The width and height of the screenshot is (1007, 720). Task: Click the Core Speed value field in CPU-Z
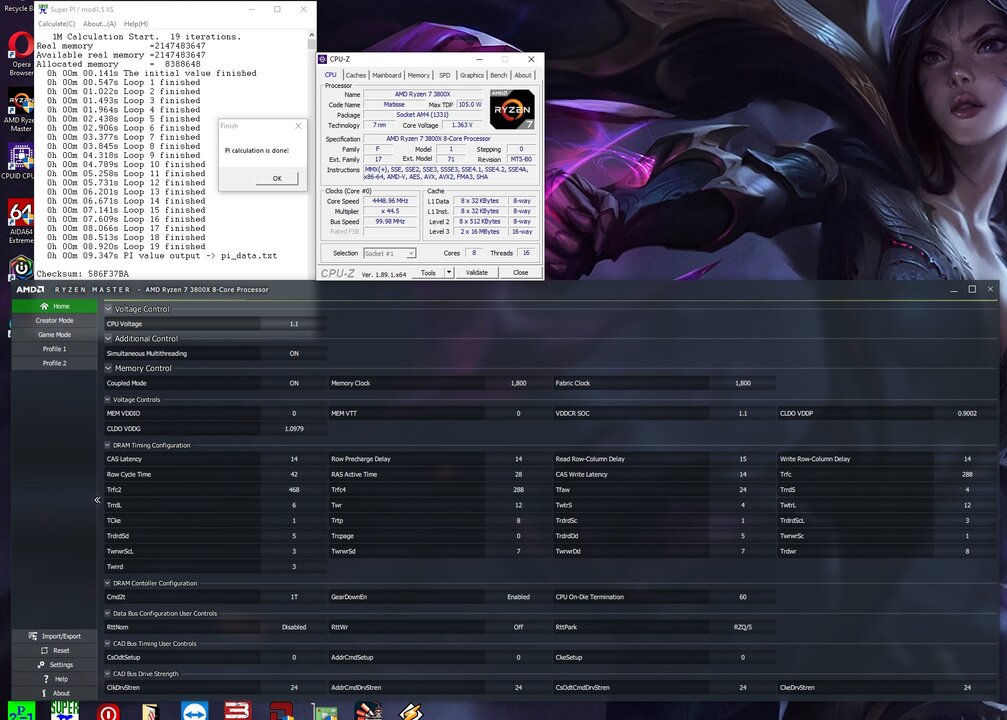390,201
